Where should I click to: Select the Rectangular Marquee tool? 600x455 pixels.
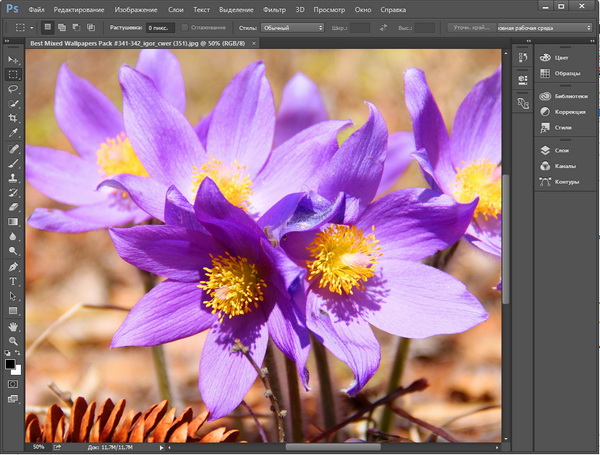coord(13,74)
